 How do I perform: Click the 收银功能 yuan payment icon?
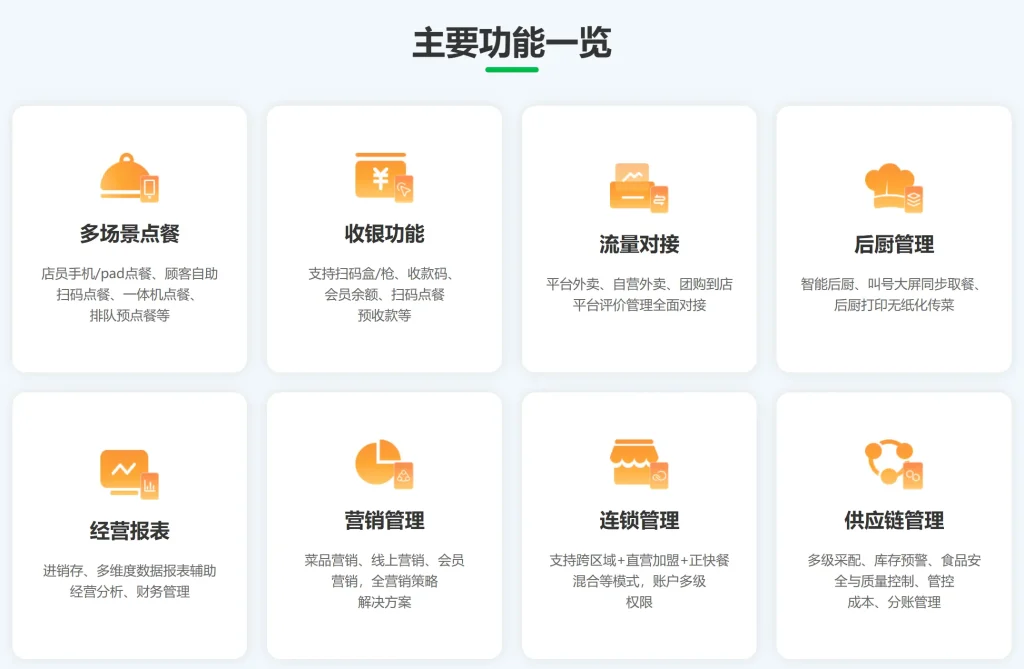[x=384, y=177]
